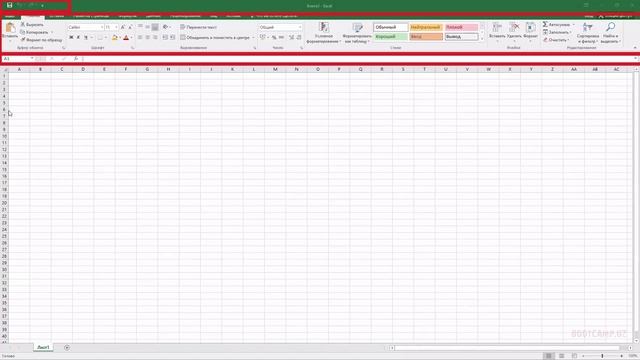Click the percent style icon
640x360 pixels.
pyautogui.click(x=274, y=37)
